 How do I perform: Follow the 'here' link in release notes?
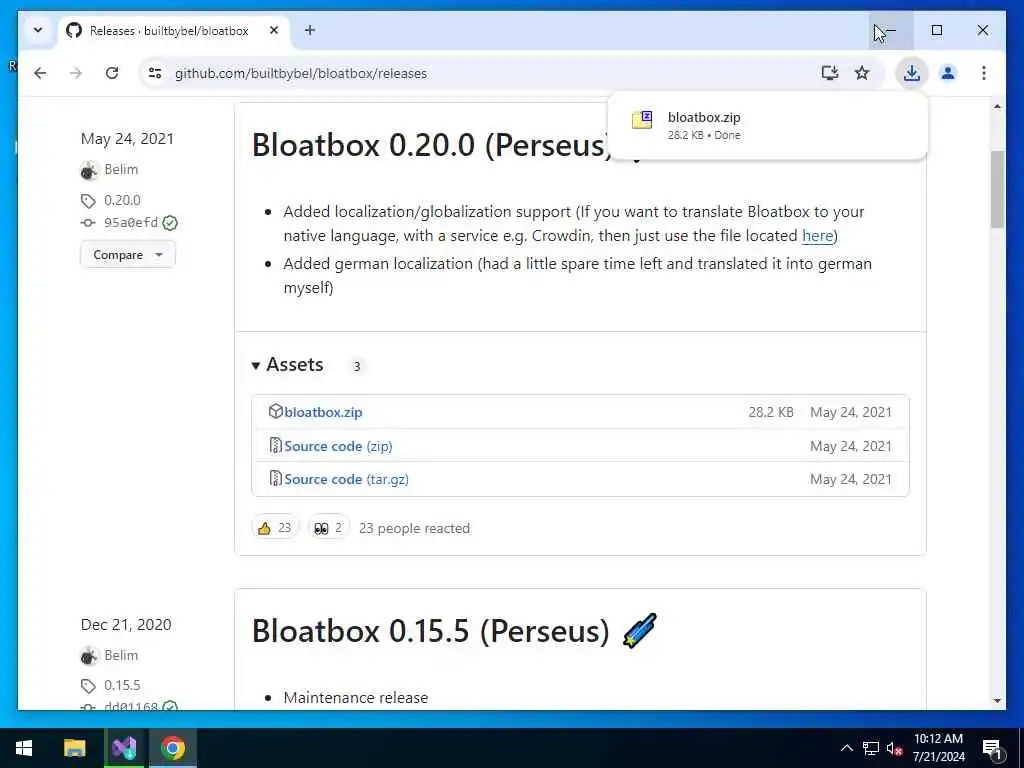(817, 235)
